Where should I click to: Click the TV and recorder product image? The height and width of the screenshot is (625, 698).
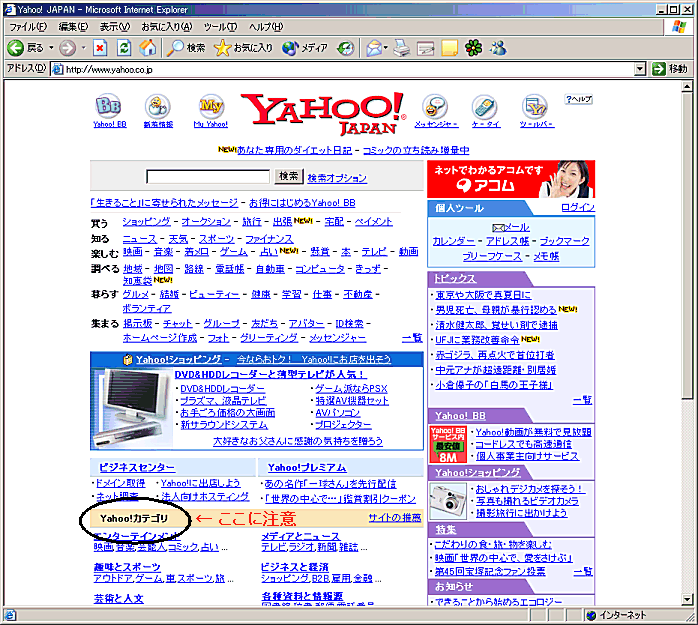133,407
